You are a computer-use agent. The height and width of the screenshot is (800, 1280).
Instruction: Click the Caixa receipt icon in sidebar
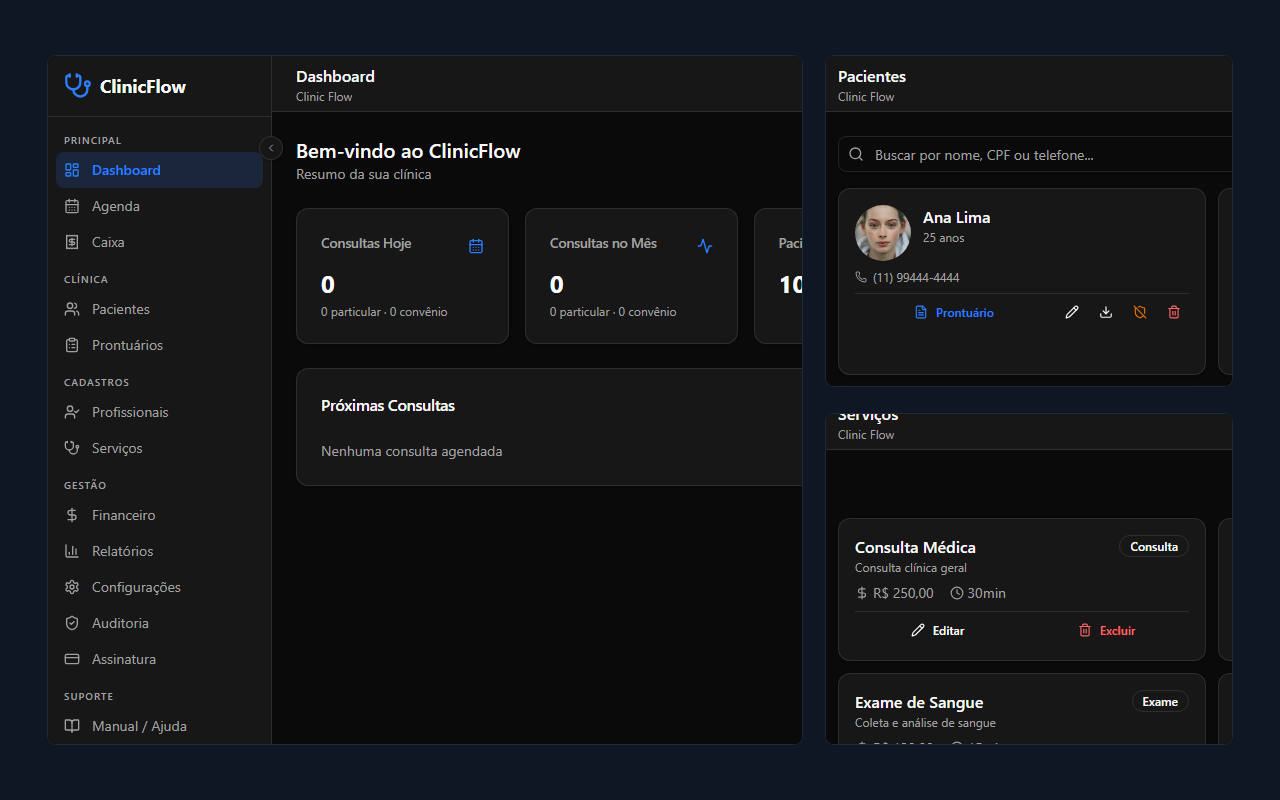point(72,242)
